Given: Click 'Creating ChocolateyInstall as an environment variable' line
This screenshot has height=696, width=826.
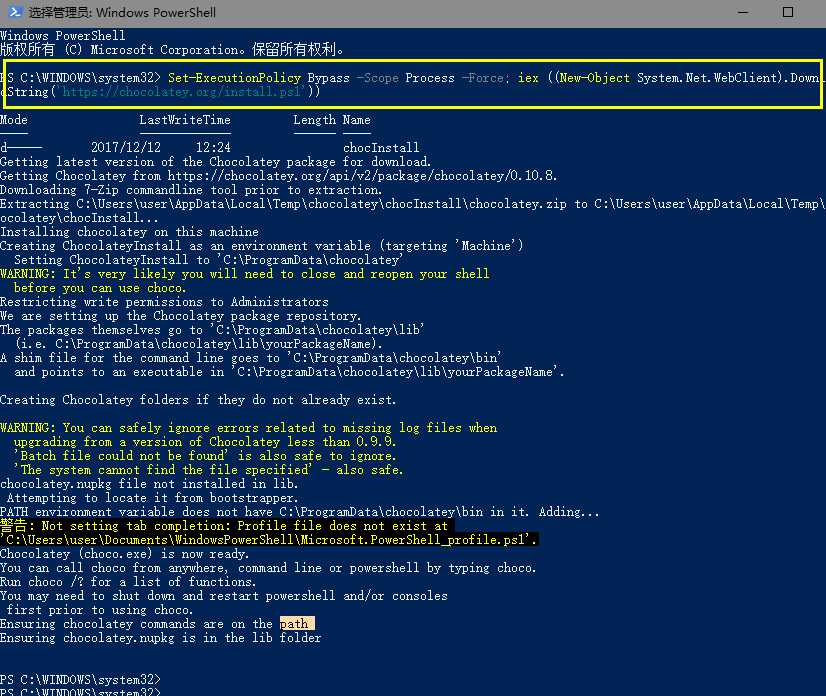Looking at the screenshot, I should point(262,246).
